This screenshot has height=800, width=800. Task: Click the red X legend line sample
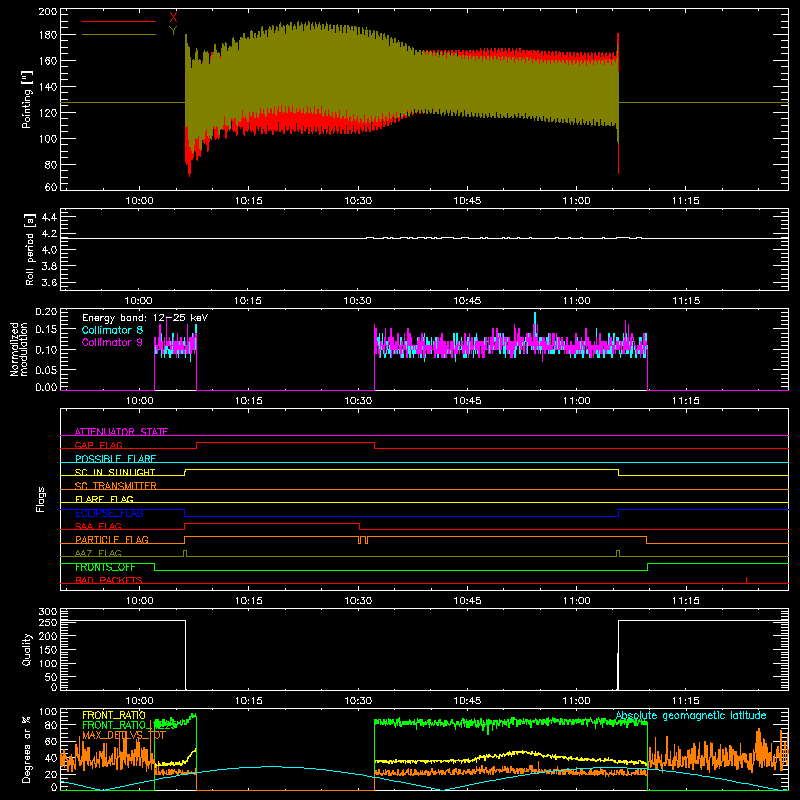119,21
